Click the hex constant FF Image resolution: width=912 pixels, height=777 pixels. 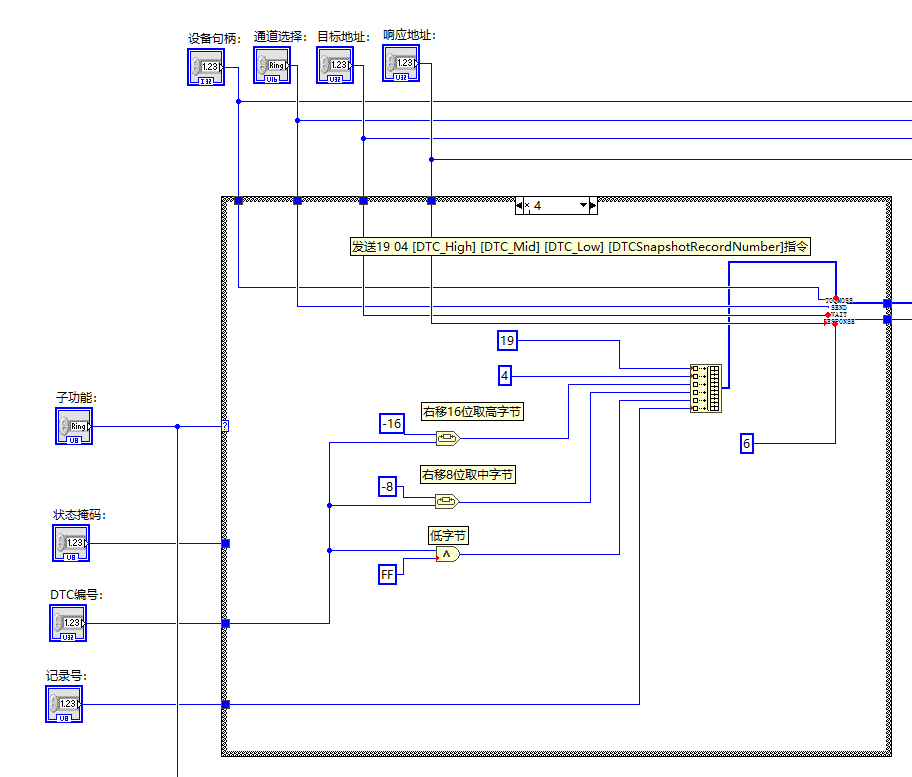[387, 575]
